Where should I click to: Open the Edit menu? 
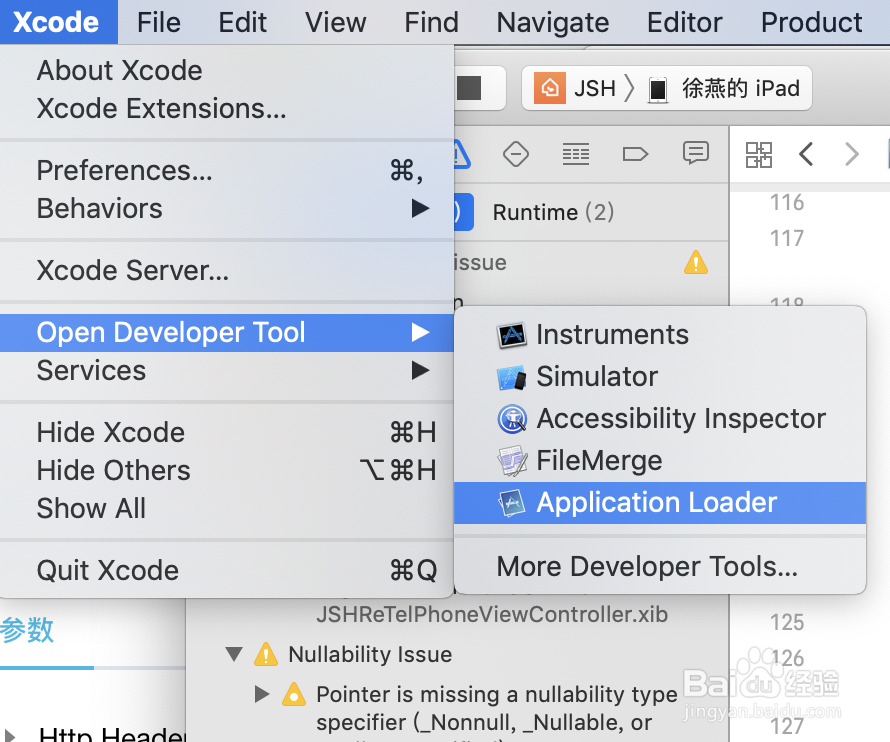coord(242,22)
